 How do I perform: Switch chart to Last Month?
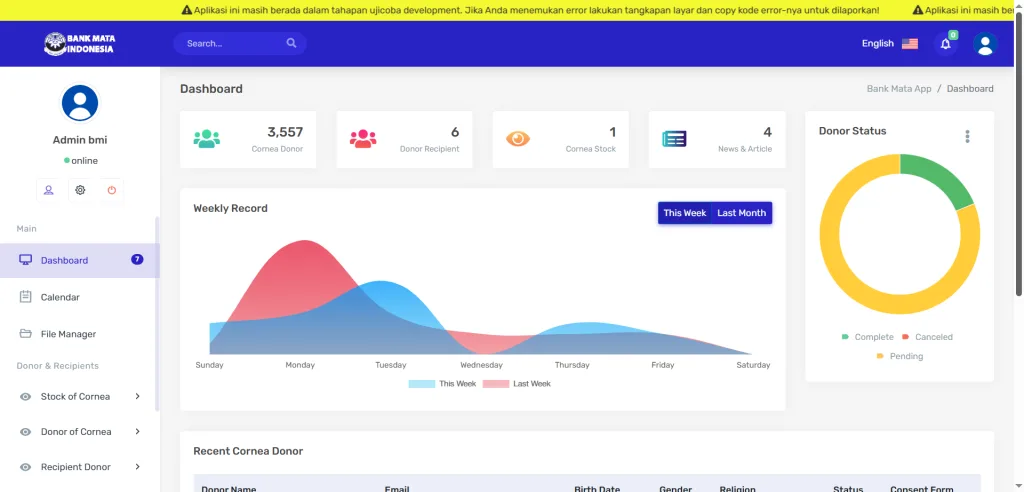point(741,213)
